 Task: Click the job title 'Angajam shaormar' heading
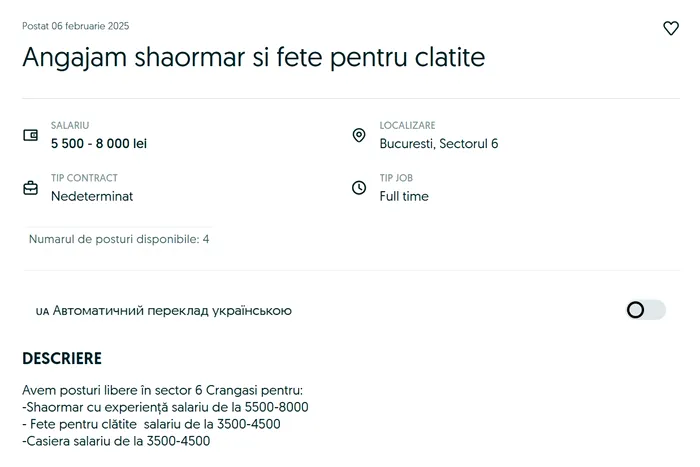pyautogui.click(x=253, y=57)
